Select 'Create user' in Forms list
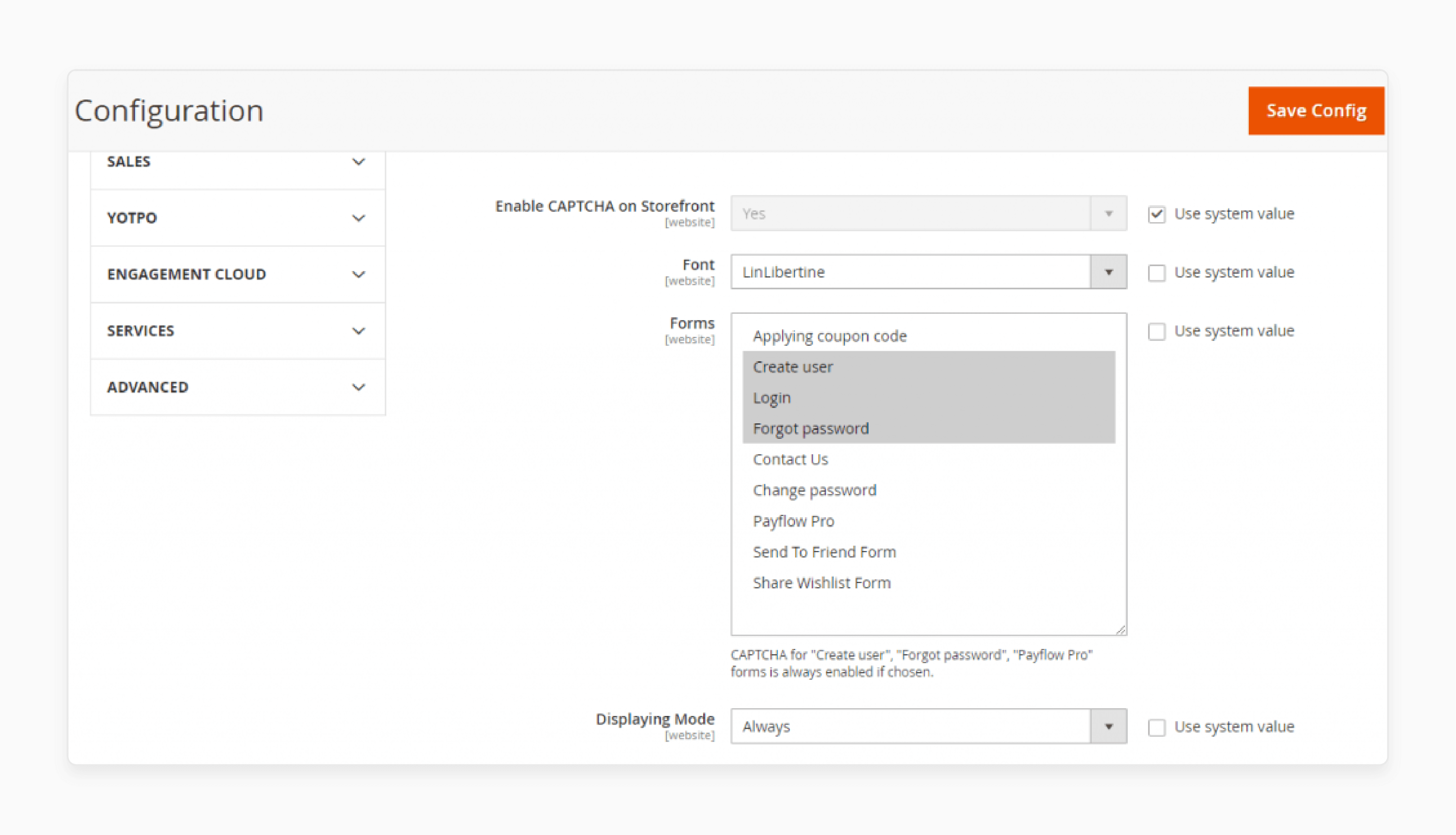Image resolution: width=1456 pixels, height=835 pixels. pos(929,367)
